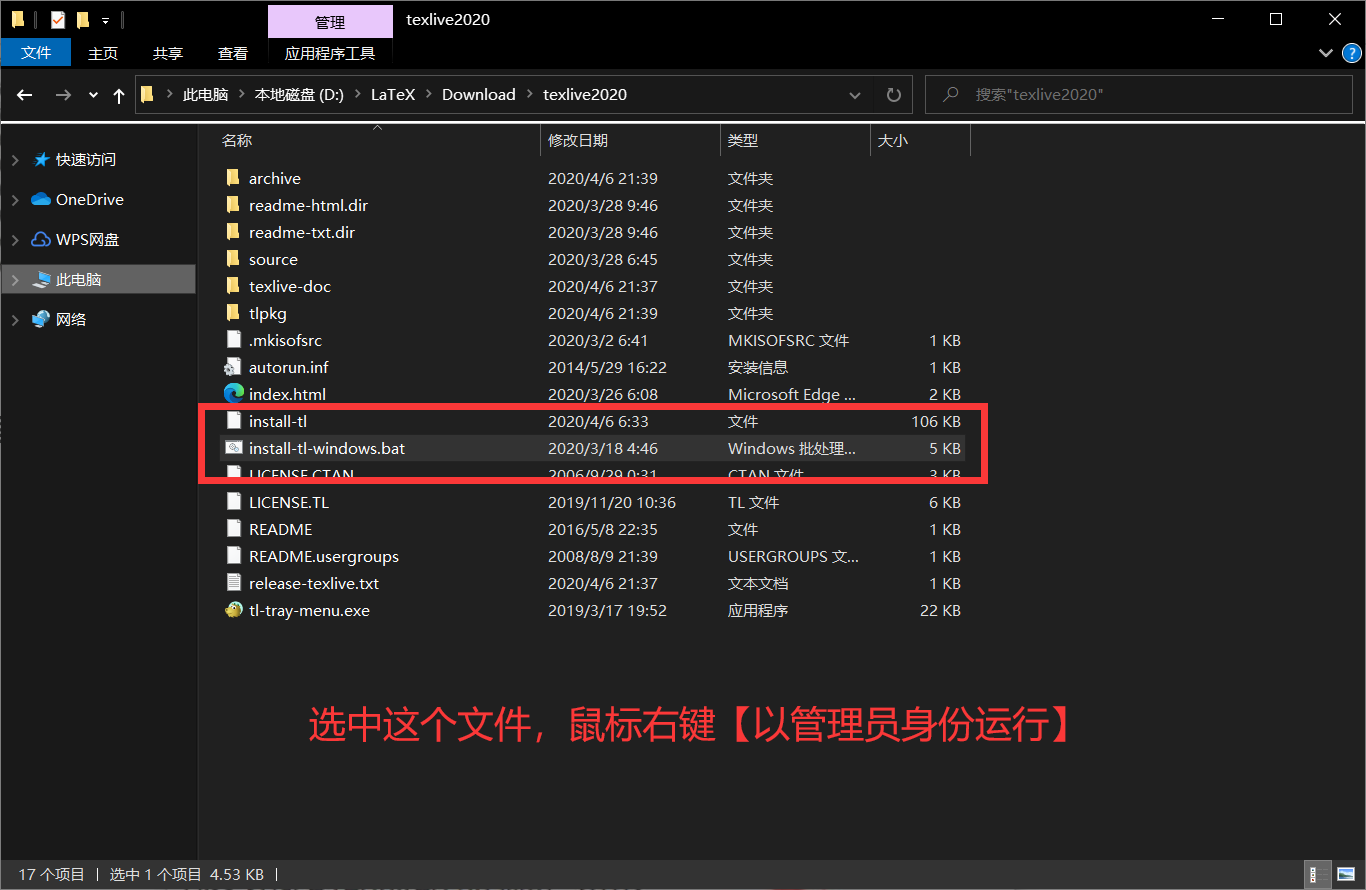Sort by 修改日期 column header

[578, 141]
